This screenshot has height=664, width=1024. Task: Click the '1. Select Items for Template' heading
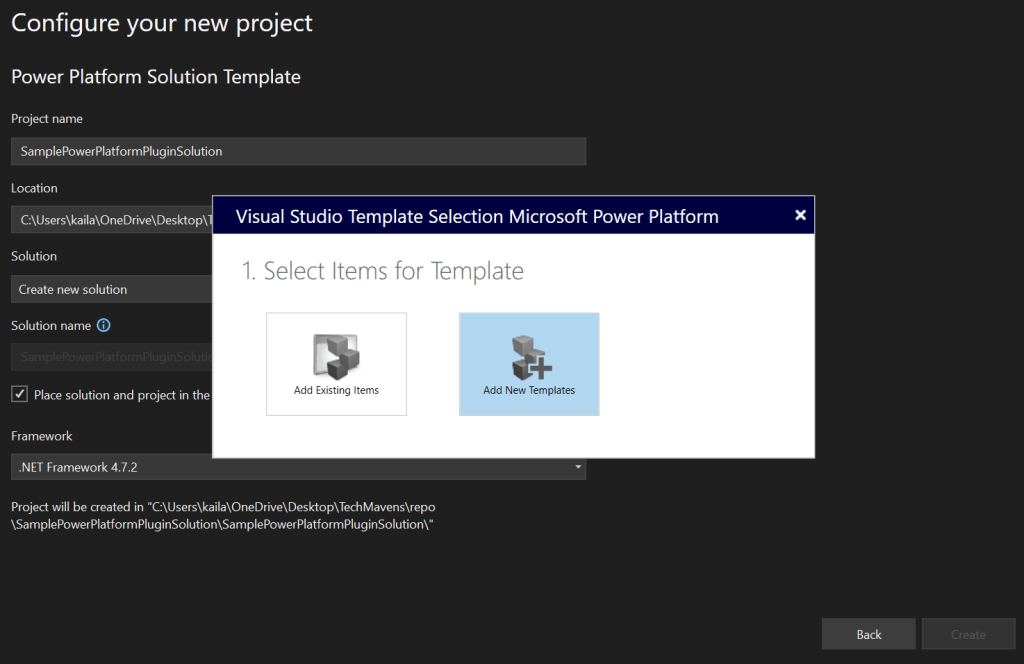(x=383, y=271)
